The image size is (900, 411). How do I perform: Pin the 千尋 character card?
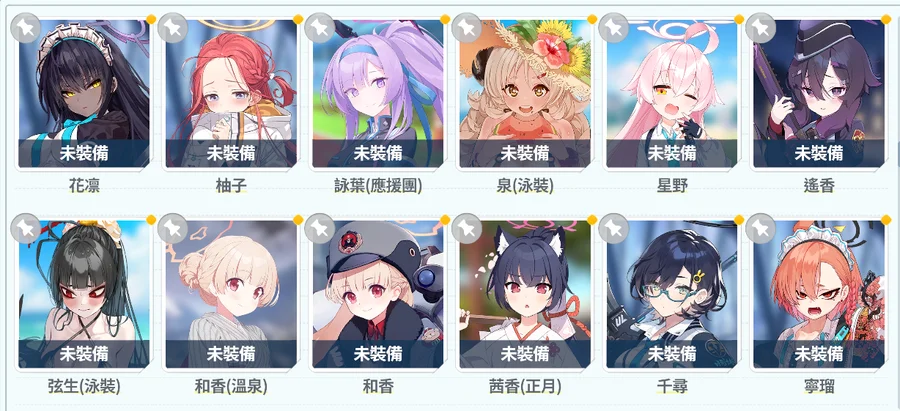[613, 228]
